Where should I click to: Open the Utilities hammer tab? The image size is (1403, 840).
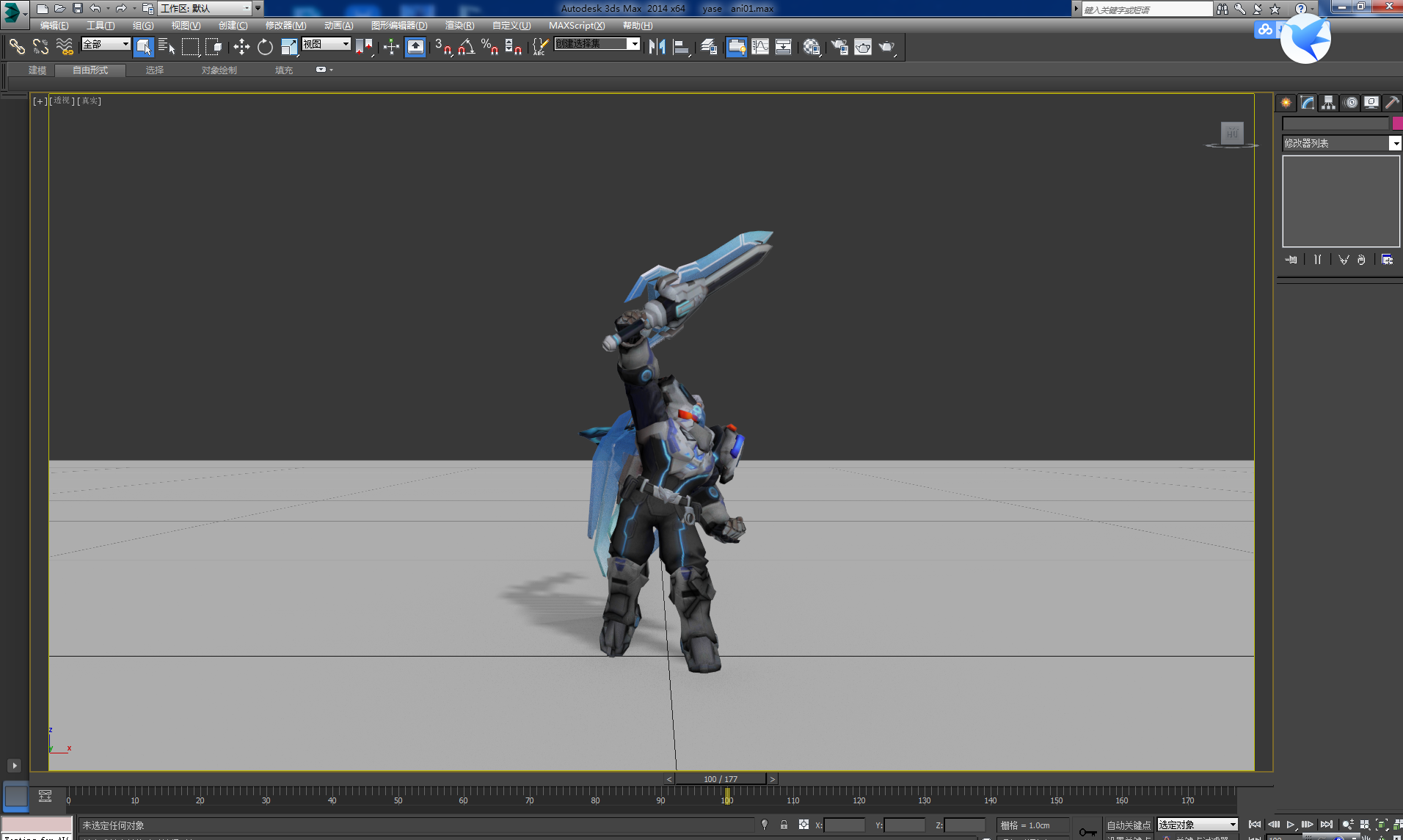[1392, 103]
